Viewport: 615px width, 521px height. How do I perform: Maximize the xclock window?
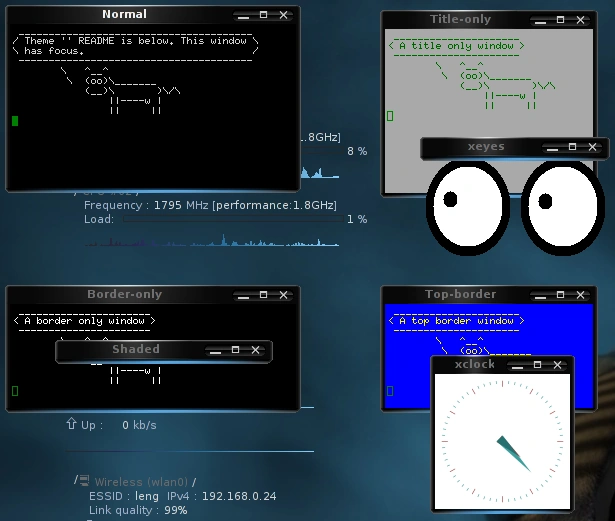click(x=538, y=365)
